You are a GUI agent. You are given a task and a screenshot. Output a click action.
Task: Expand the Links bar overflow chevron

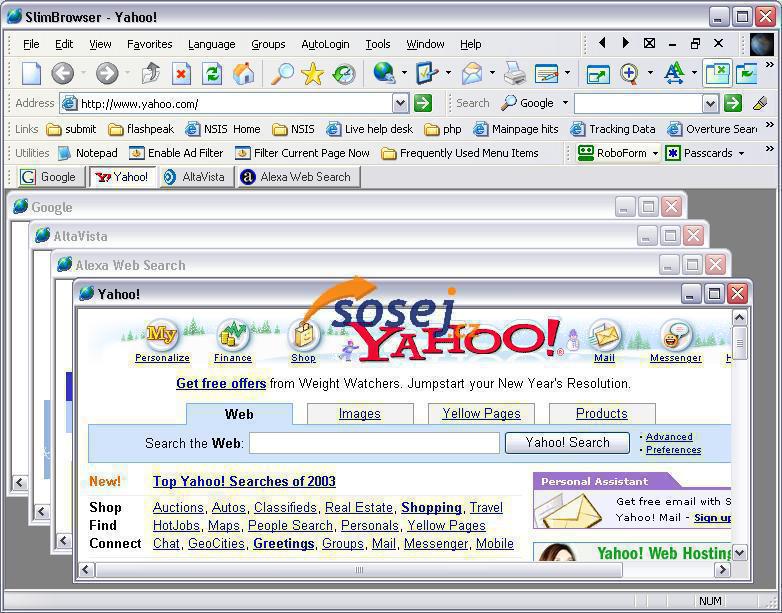pos(770,124)
